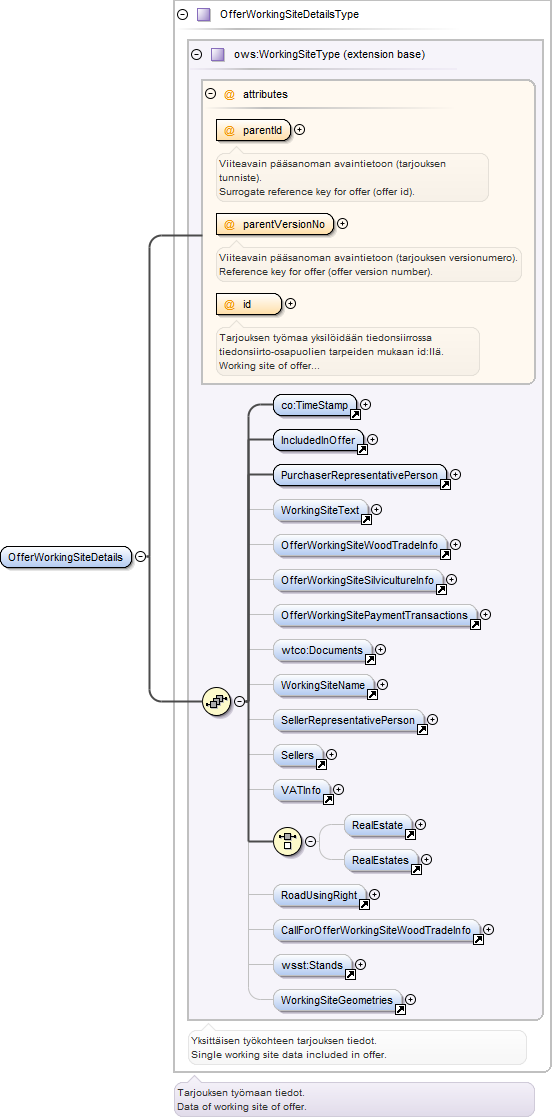Expand OfferWorkingSitePaymentTransactions element
This screenshot has width=553, height=1120.
pos(485,614)
